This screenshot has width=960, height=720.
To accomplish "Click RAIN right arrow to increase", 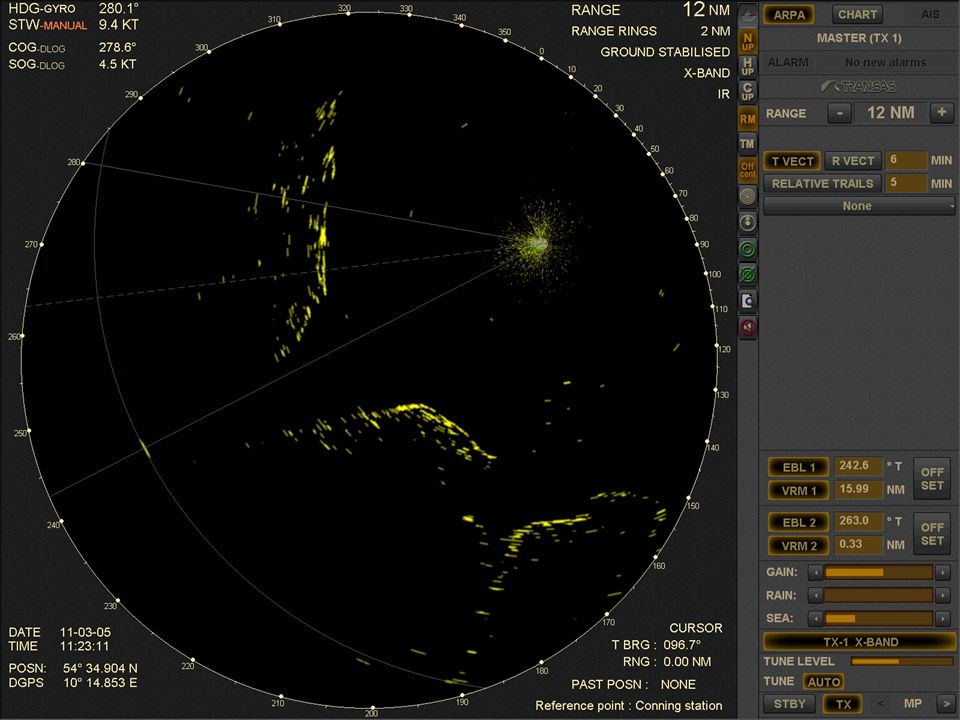I will pos(943,595).
